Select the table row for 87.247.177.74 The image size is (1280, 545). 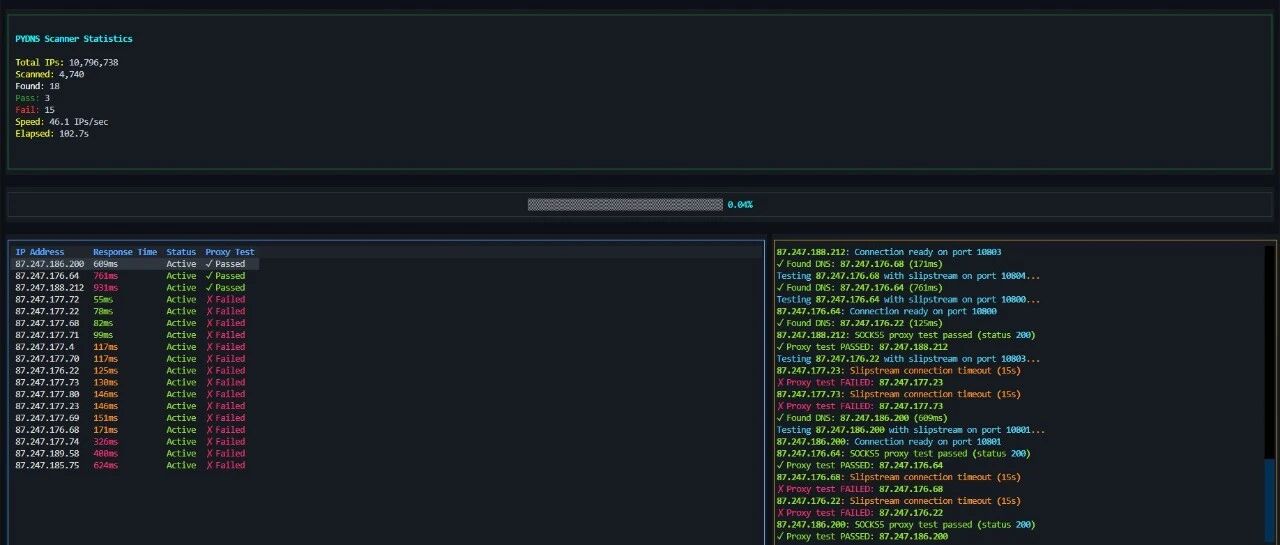pyautogui.click(x=135, y=442)
